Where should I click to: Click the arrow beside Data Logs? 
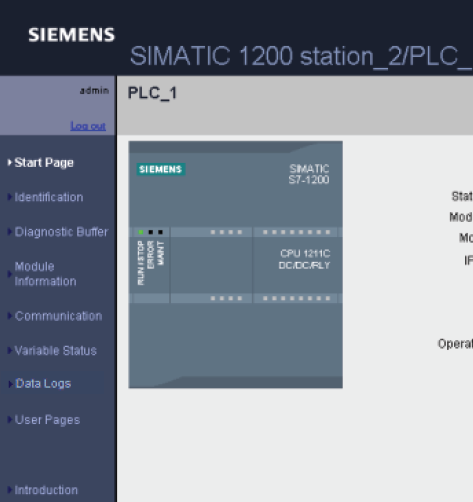click(x=10, y=384)
